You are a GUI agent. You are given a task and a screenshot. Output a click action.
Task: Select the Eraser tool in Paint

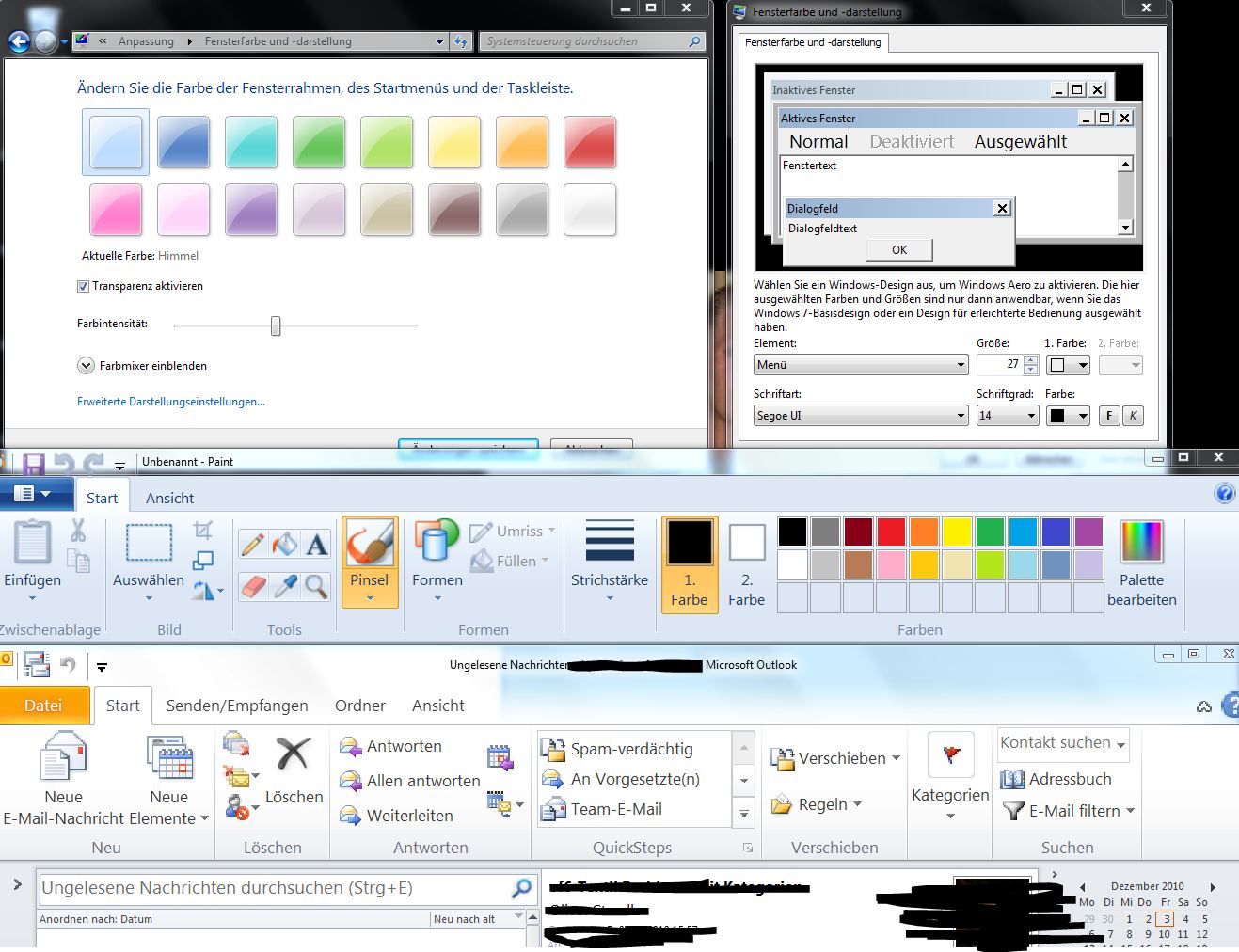pos(252,586)
